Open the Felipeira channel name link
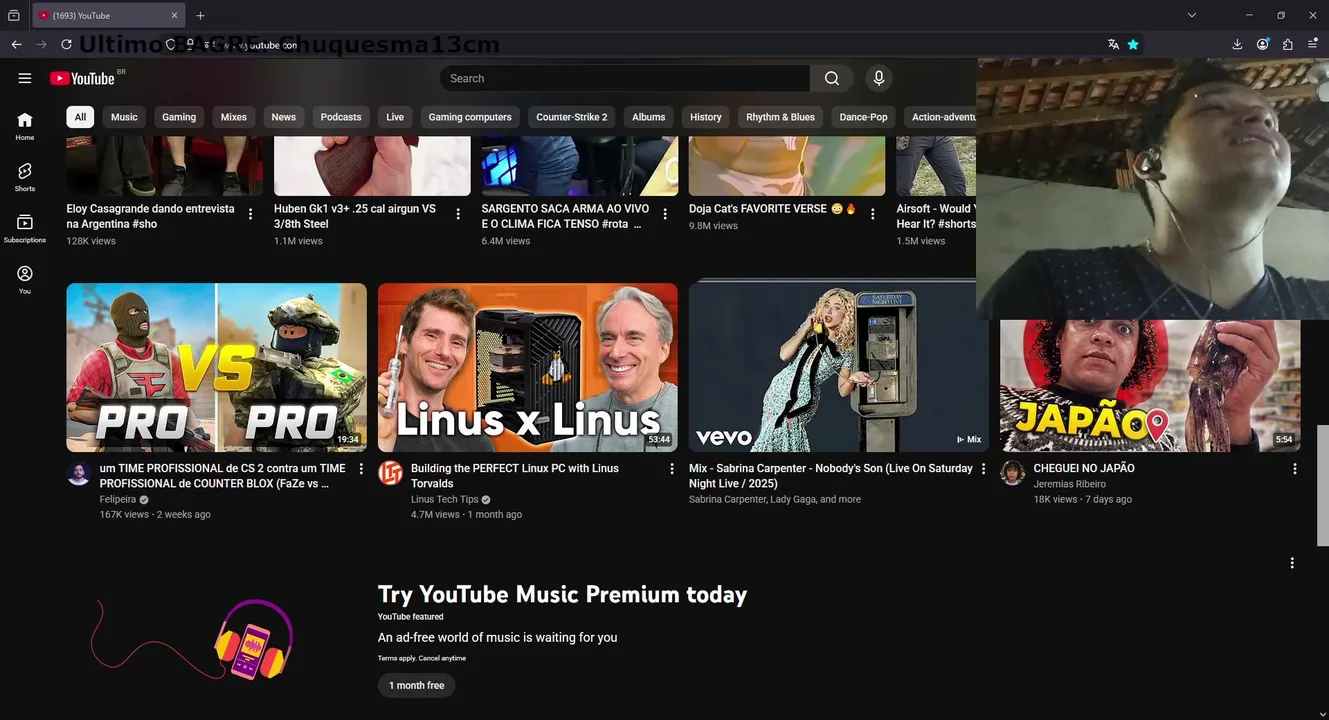Screen dimensions: 1329x720 118,499
